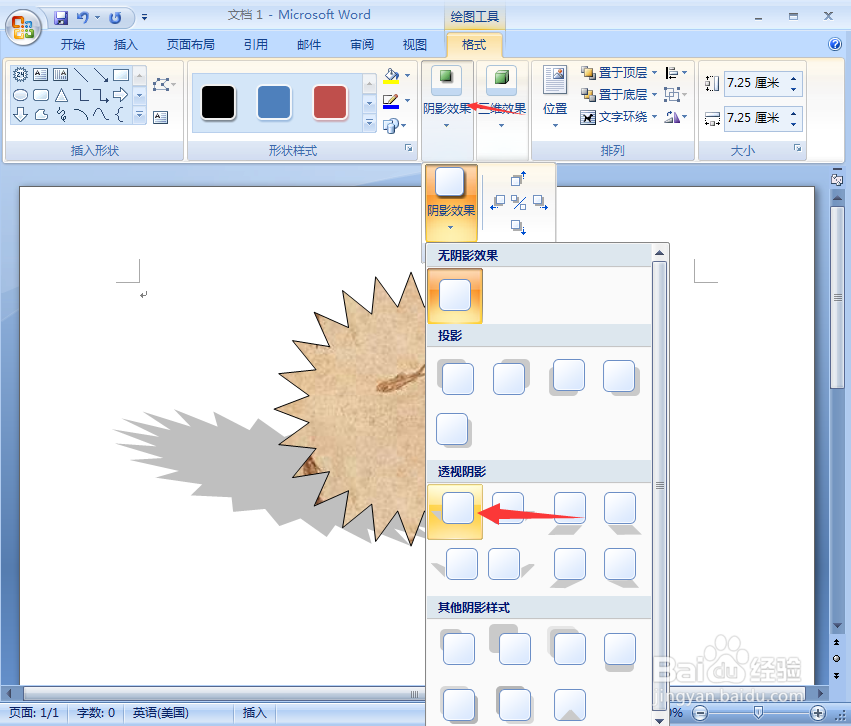Open the 置于顶层 dropdown arrow

click(655, 72)
